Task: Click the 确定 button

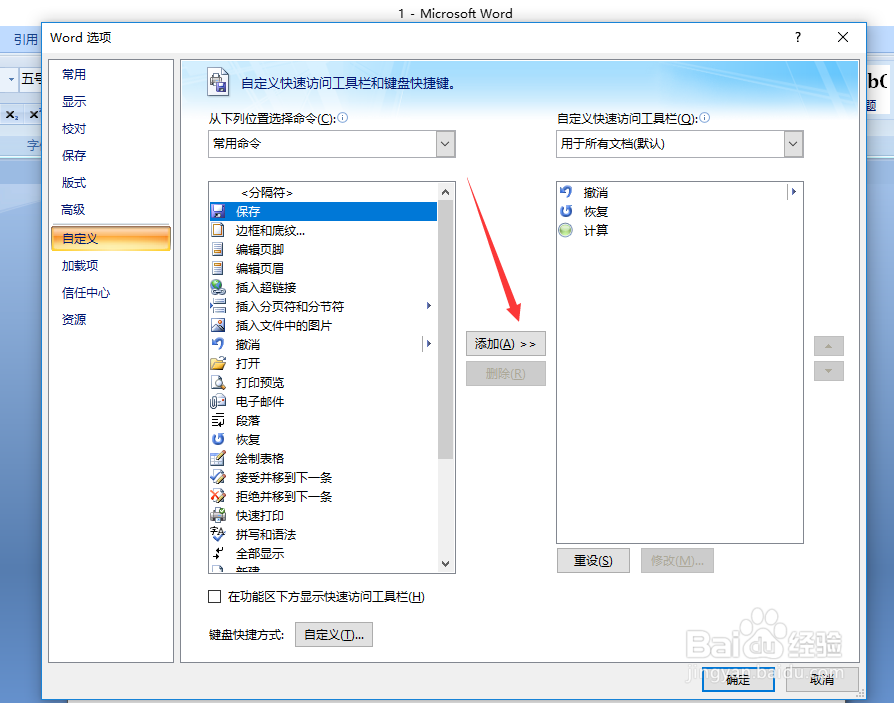Action: click(x=738, y=680)
